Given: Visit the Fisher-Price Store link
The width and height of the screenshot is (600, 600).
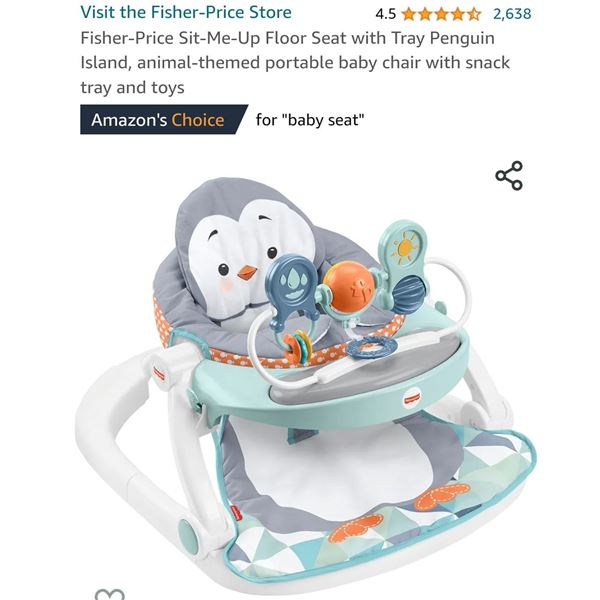Looking at the screenshot, I should coord(186,12).
